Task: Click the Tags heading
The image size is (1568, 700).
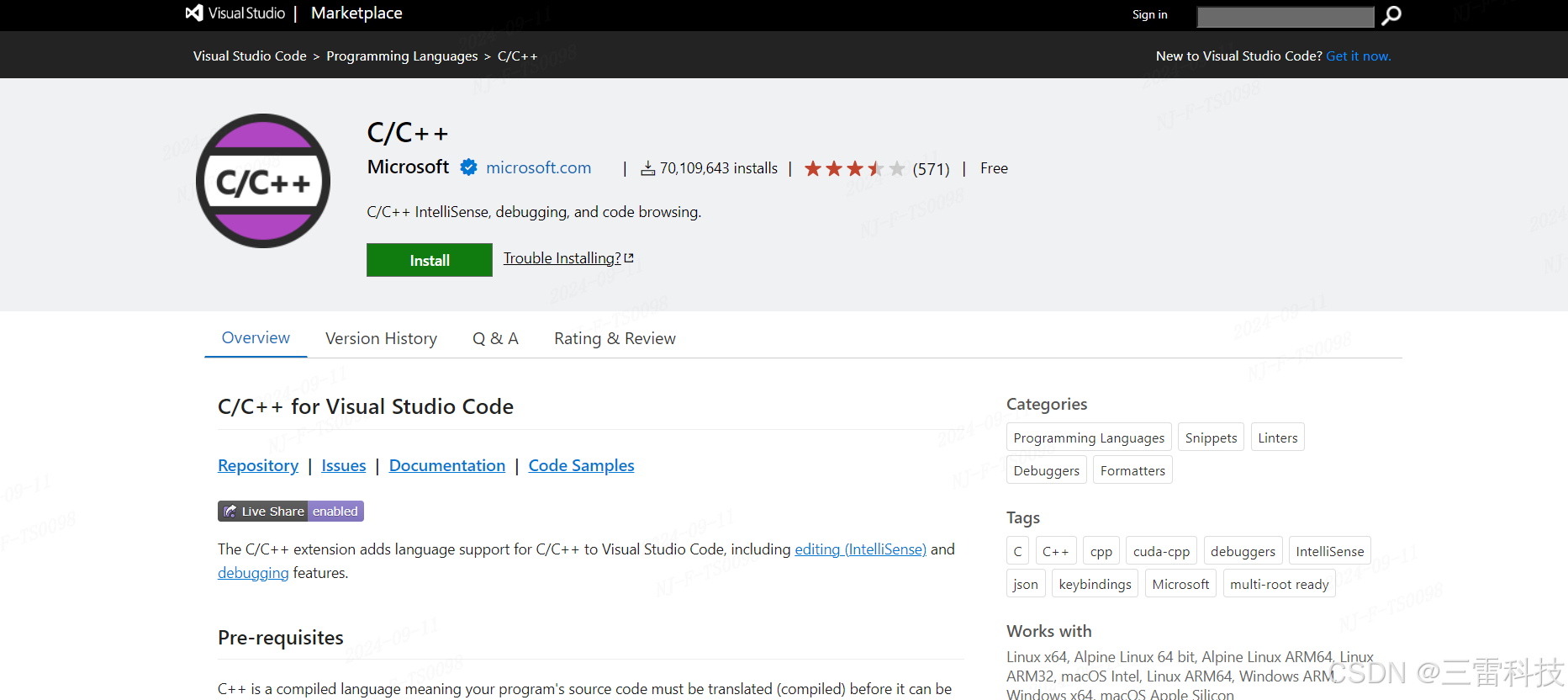Action: 1023,517
